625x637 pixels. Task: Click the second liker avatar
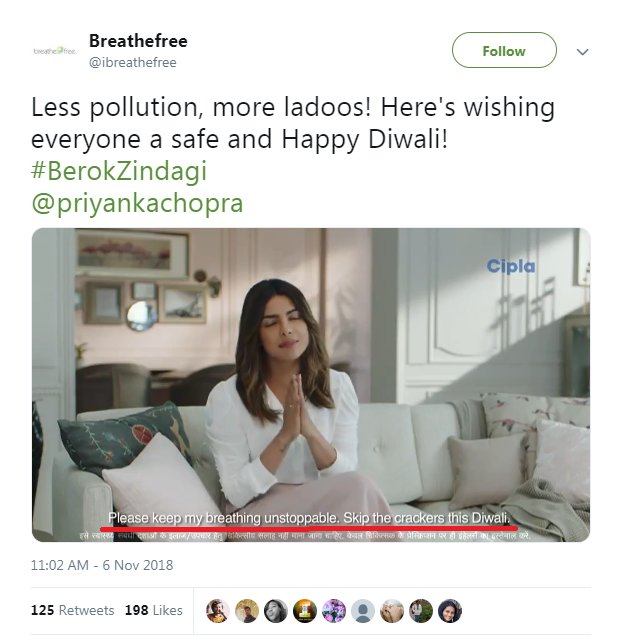pyautogui.click(x=247, y=611)
